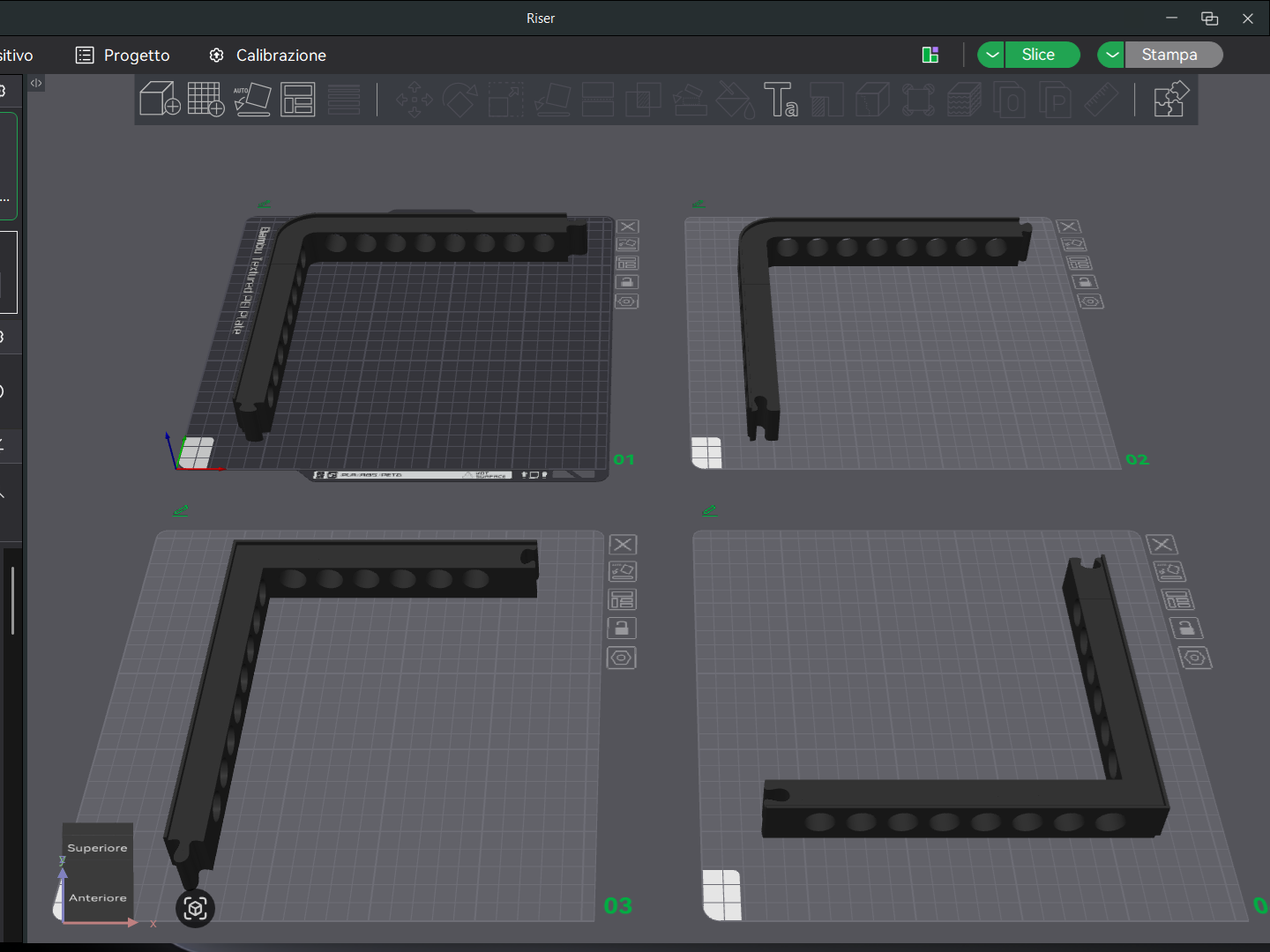This screenshot has width=1270, height=952.
Task: Toggle the lock on bottom-right plate
Action: pos(1186,628)
